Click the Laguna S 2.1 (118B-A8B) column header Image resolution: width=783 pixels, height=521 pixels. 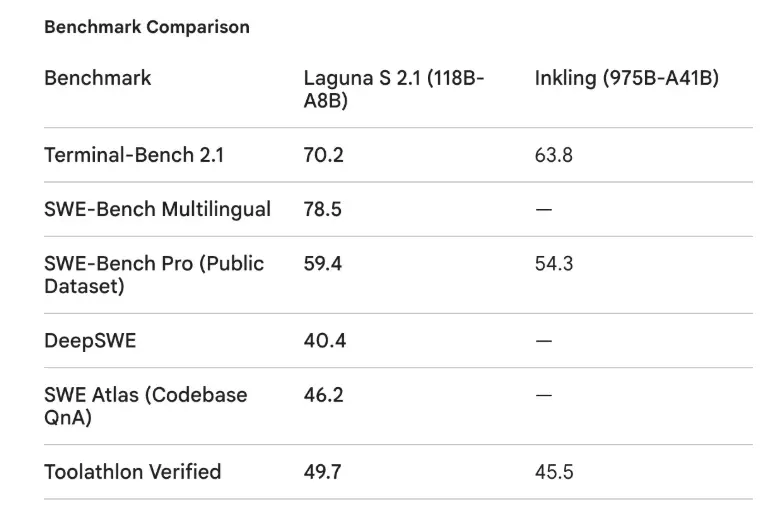coord(393,89)
